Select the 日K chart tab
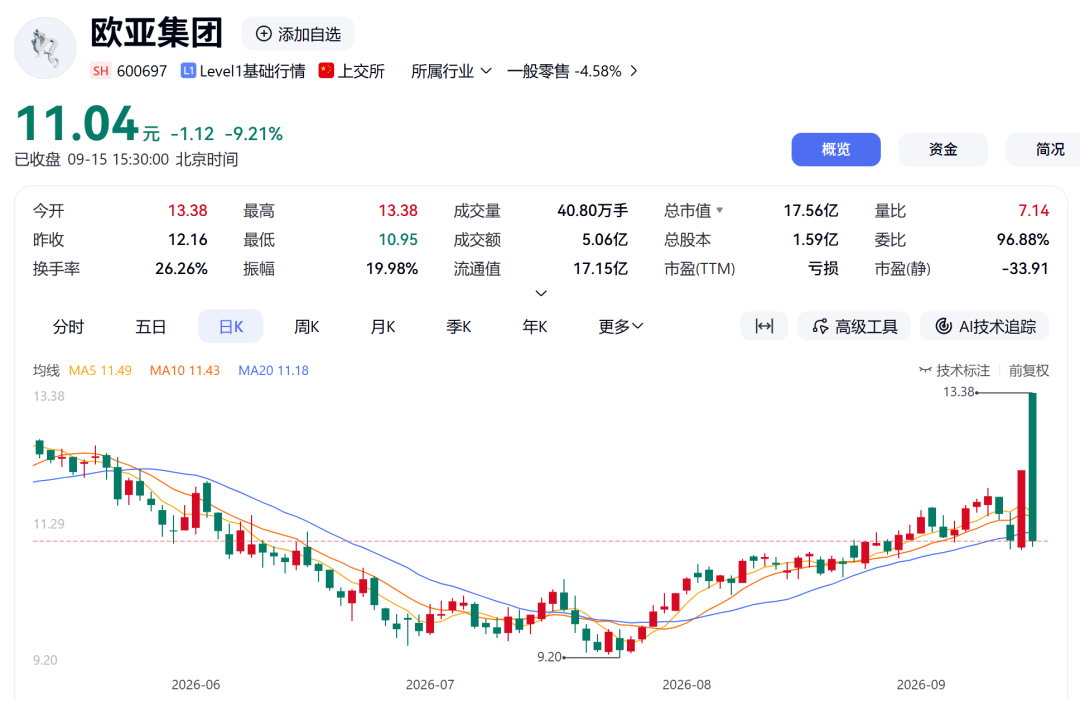 click(231, 326)
